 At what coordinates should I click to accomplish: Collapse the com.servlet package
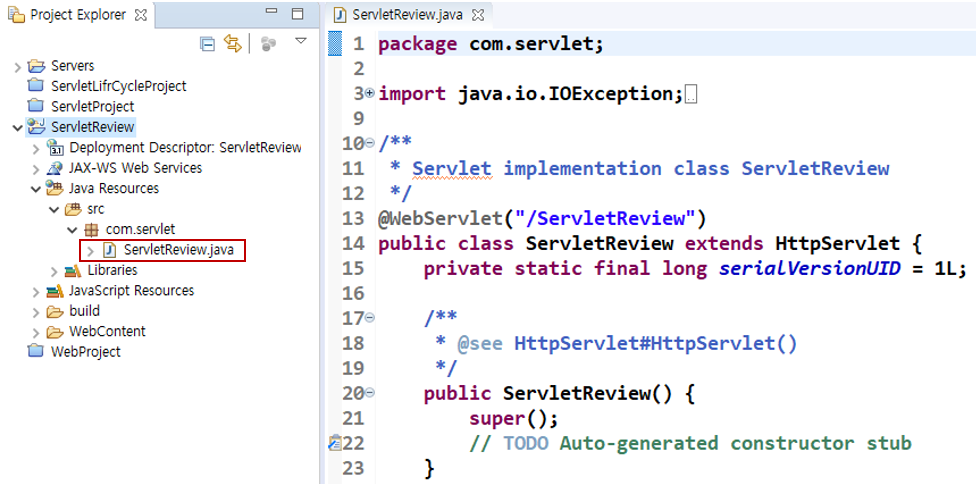coord(72,230)
